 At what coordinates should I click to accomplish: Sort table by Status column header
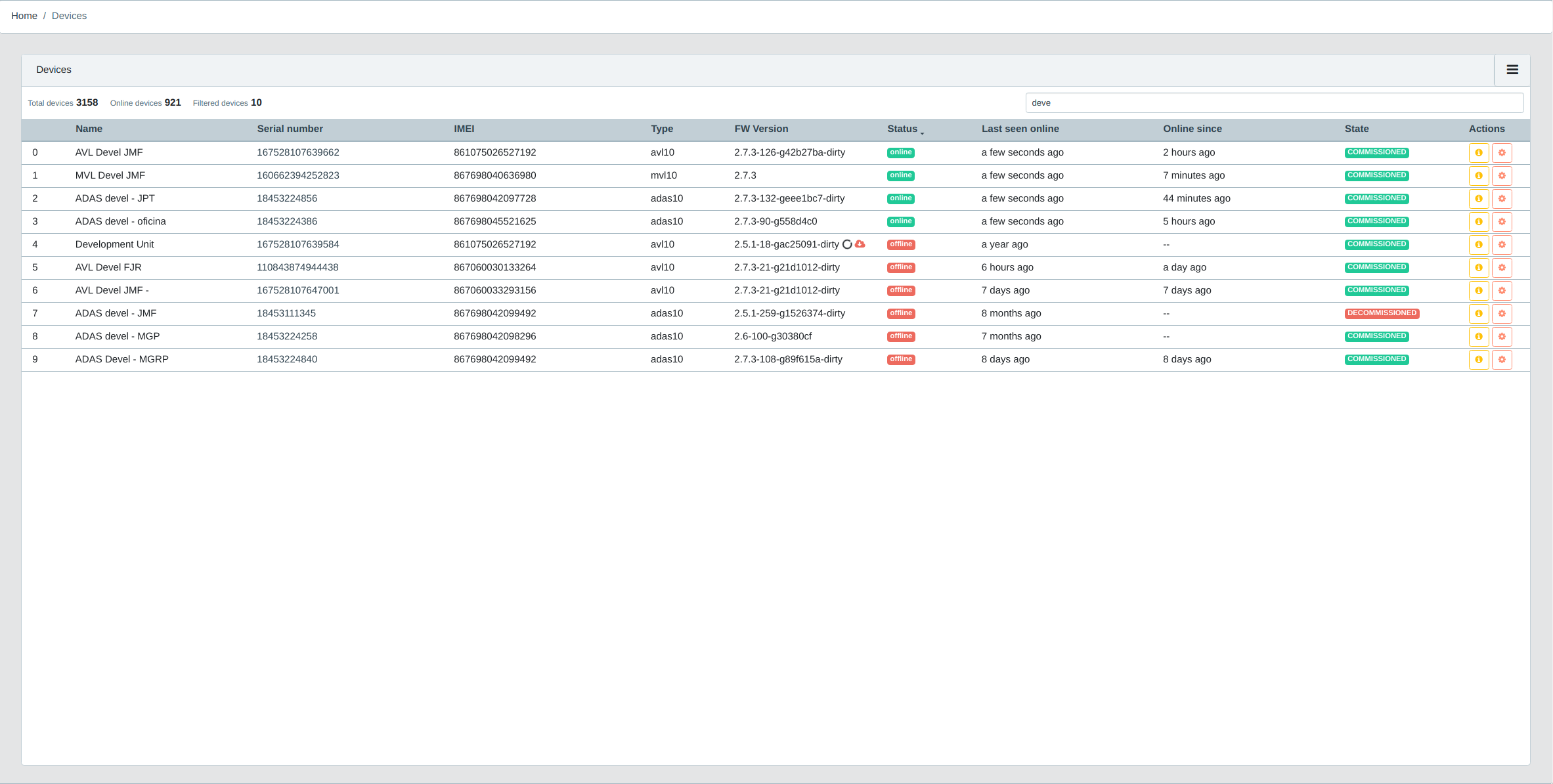click(x=902, y=129)
